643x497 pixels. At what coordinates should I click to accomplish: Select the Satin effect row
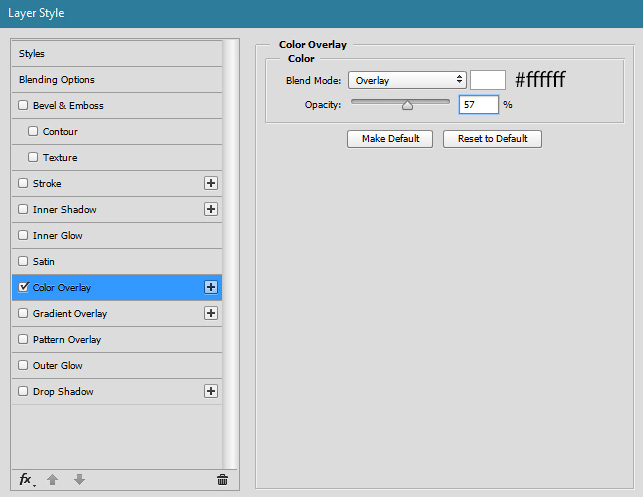117,261
